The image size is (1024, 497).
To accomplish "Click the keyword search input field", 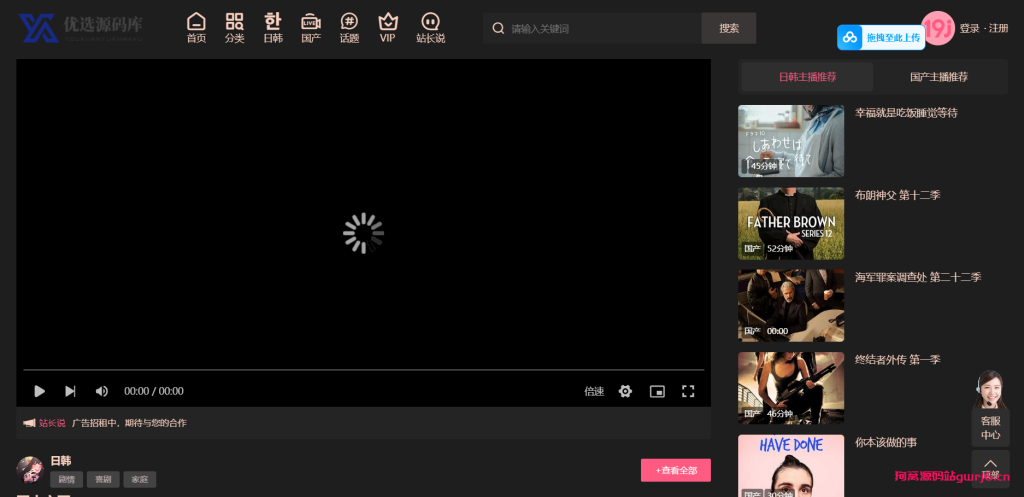I will pos(600,29).
